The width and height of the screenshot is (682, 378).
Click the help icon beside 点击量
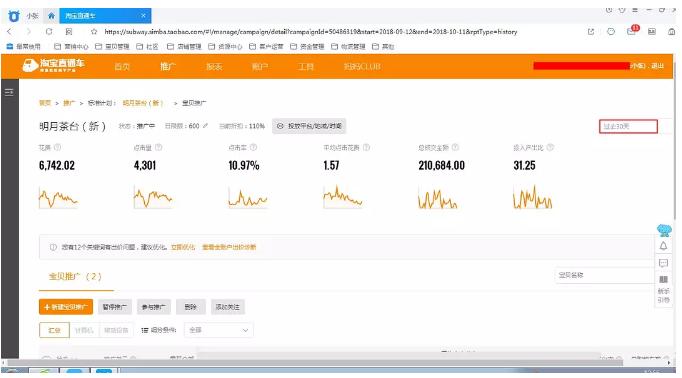click(158, 148)
